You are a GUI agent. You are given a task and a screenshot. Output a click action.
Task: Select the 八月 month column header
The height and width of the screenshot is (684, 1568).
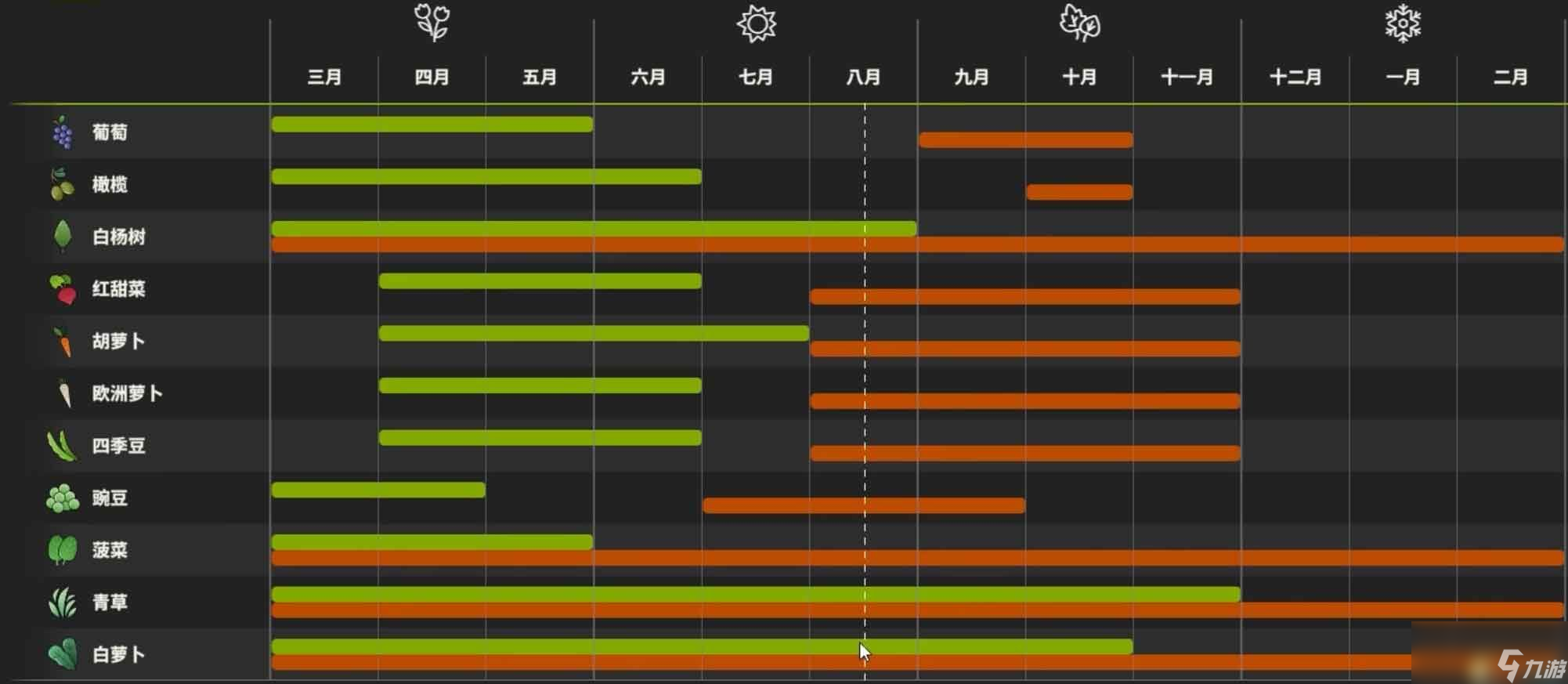(863, 77)
